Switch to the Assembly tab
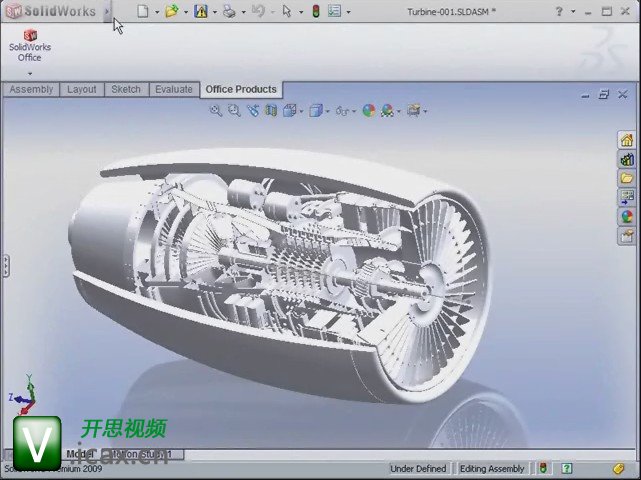The image size is (641, 480). (x=31, y=89)
